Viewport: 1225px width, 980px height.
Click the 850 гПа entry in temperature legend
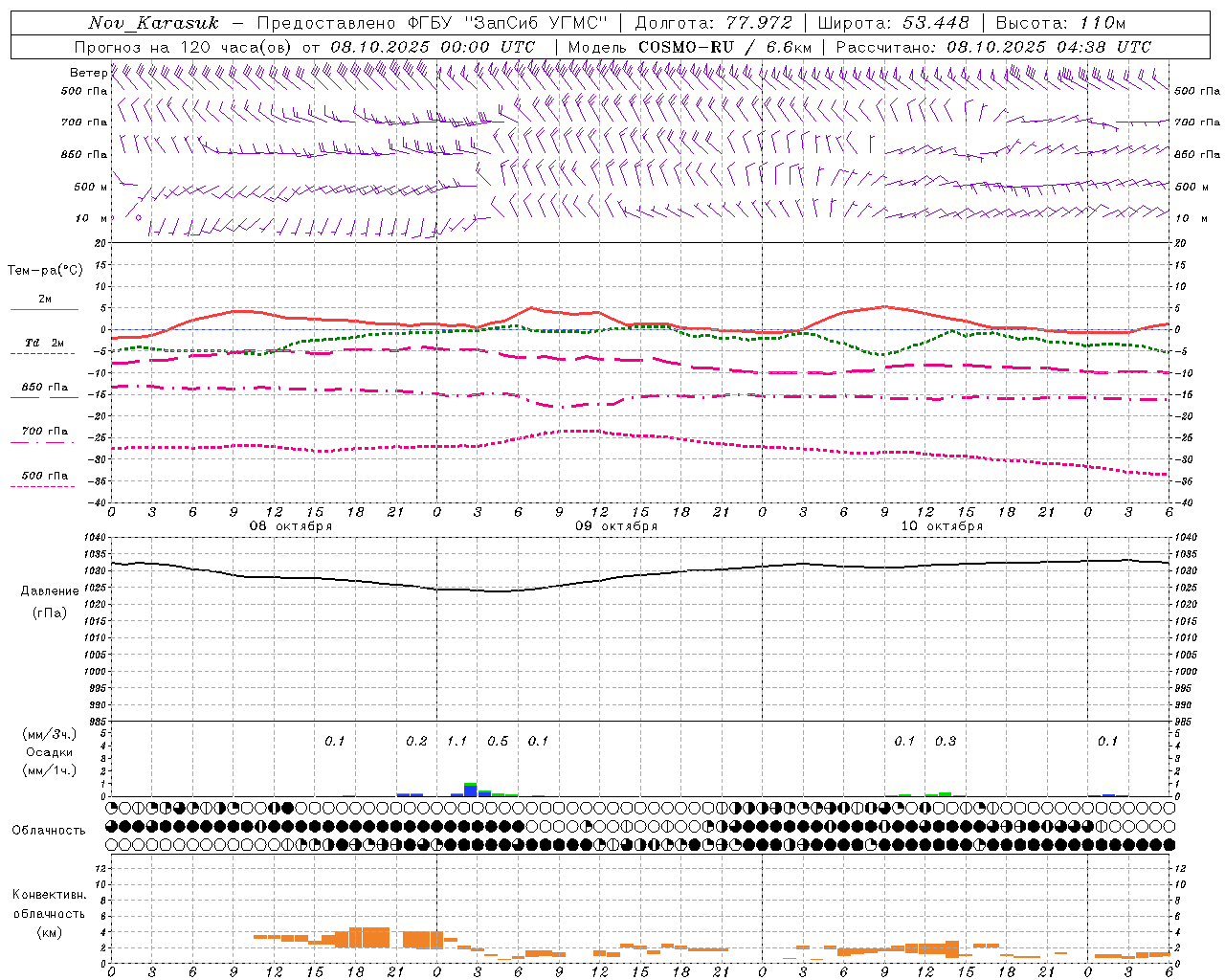click(45, 388)
